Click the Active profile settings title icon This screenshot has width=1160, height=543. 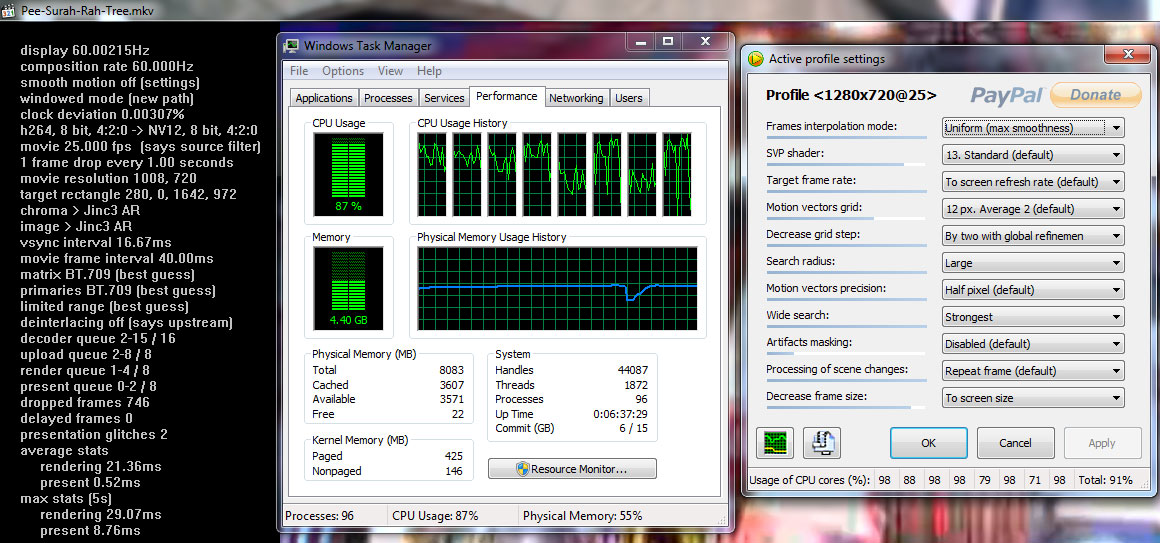tap(756, 59)
